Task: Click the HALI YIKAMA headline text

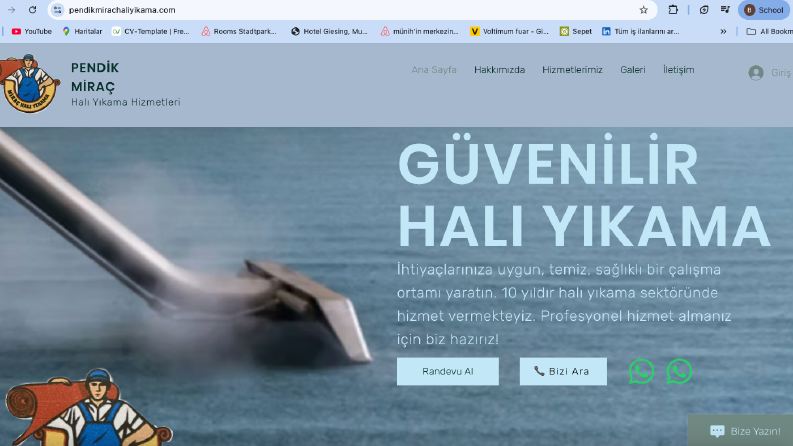Action: click(x=584, y=226)
